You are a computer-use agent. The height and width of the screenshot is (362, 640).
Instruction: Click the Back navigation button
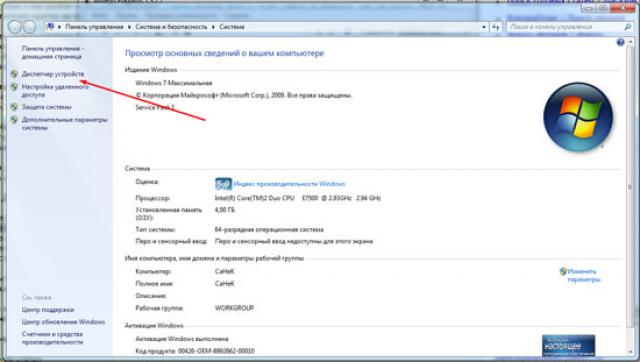15,27
